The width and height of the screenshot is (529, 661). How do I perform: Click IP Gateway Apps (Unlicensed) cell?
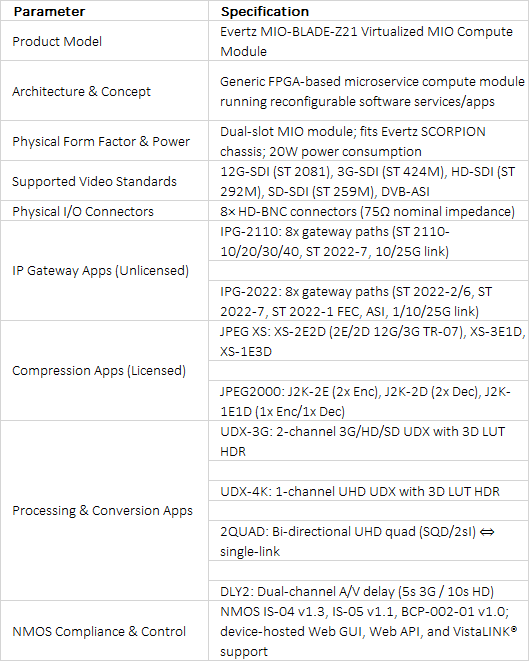(x=104, y=271)
